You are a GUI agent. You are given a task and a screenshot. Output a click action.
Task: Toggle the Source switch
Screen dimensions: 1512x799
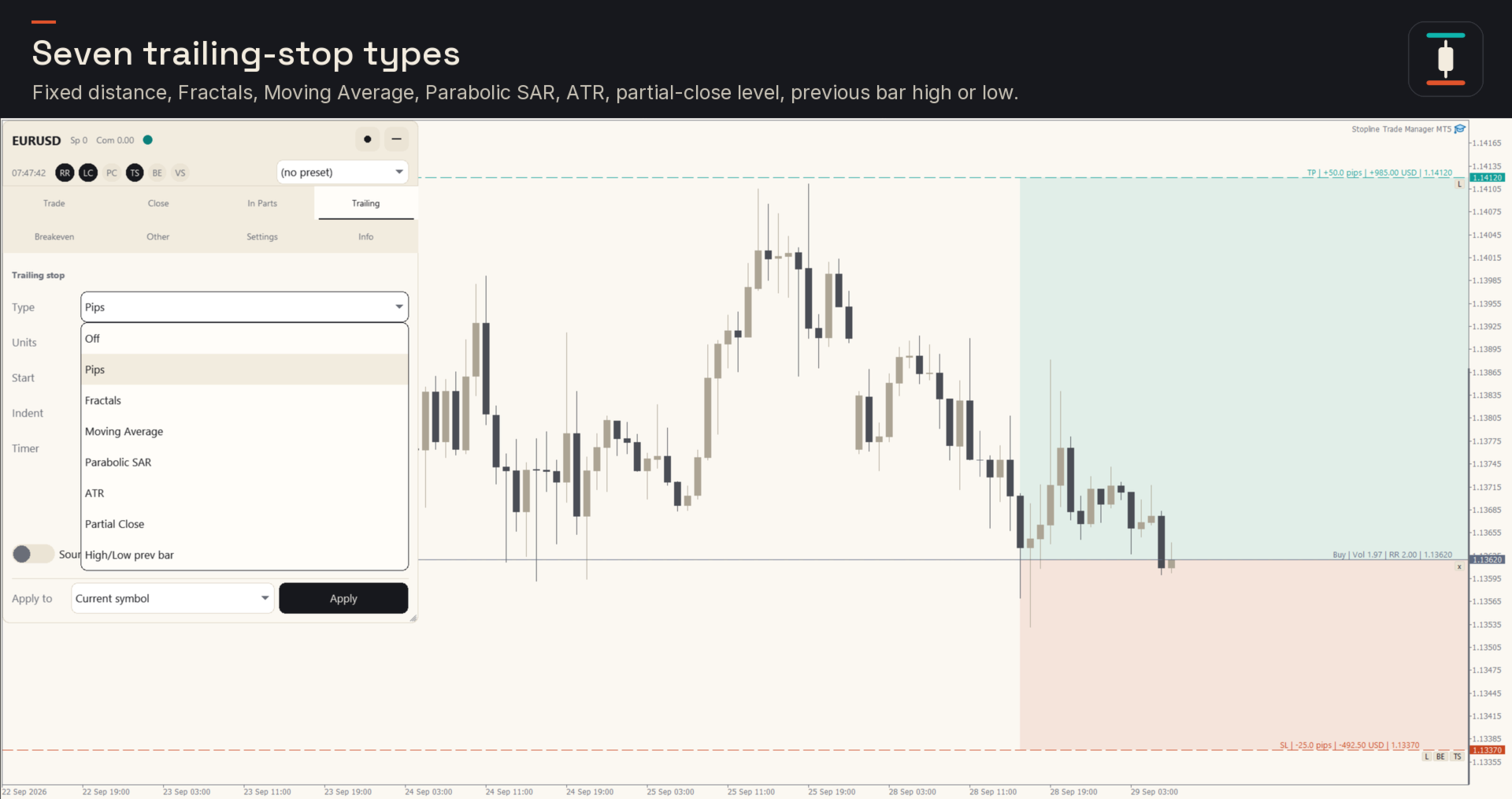coord(33,554)
